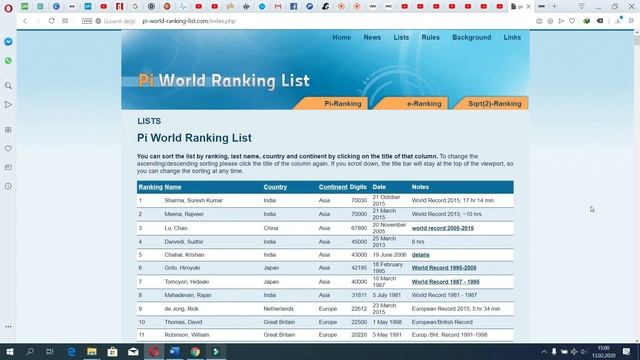Open sidebar three-dots setup menu
The image size is (640, 360).
pos(8,327)
